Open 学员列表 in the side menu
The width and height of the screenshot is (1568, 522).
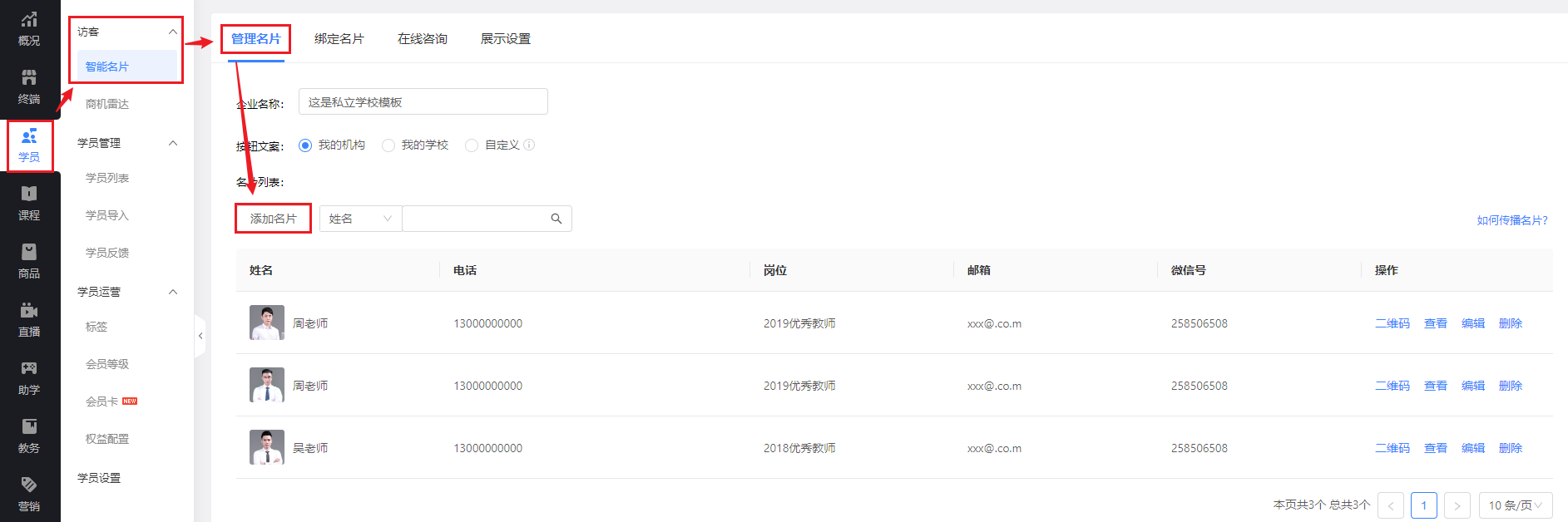tap(107, 178)
